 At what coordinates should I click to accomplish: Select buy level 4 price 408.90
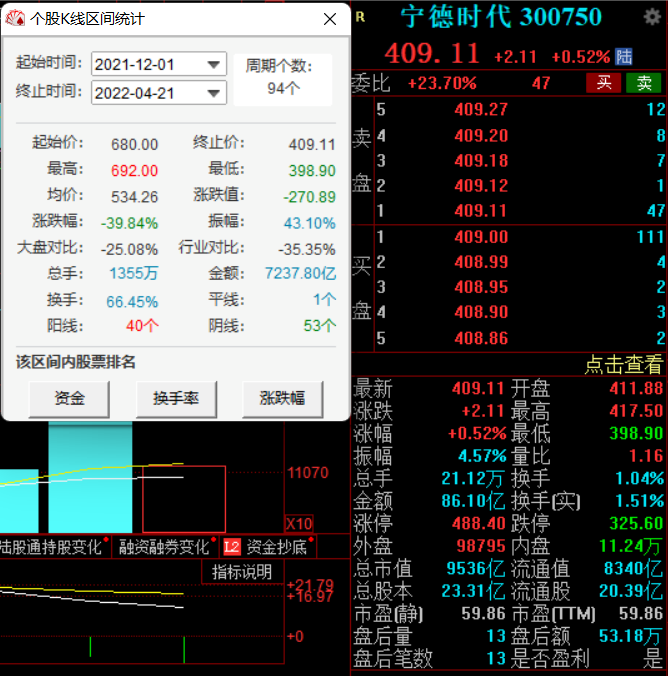pyautogui.click(x=481, y=312)
